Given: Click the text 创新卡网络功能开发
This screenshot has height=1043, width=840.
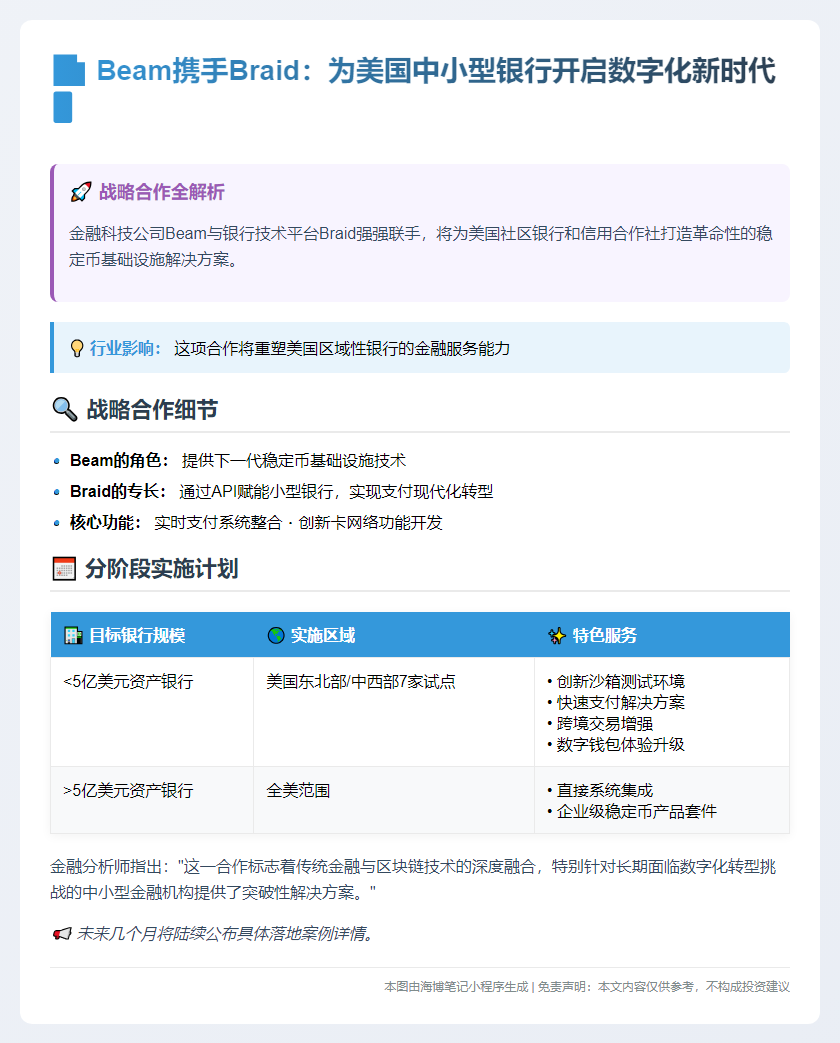Looking at the screenshot, I should tap(370, 523).
